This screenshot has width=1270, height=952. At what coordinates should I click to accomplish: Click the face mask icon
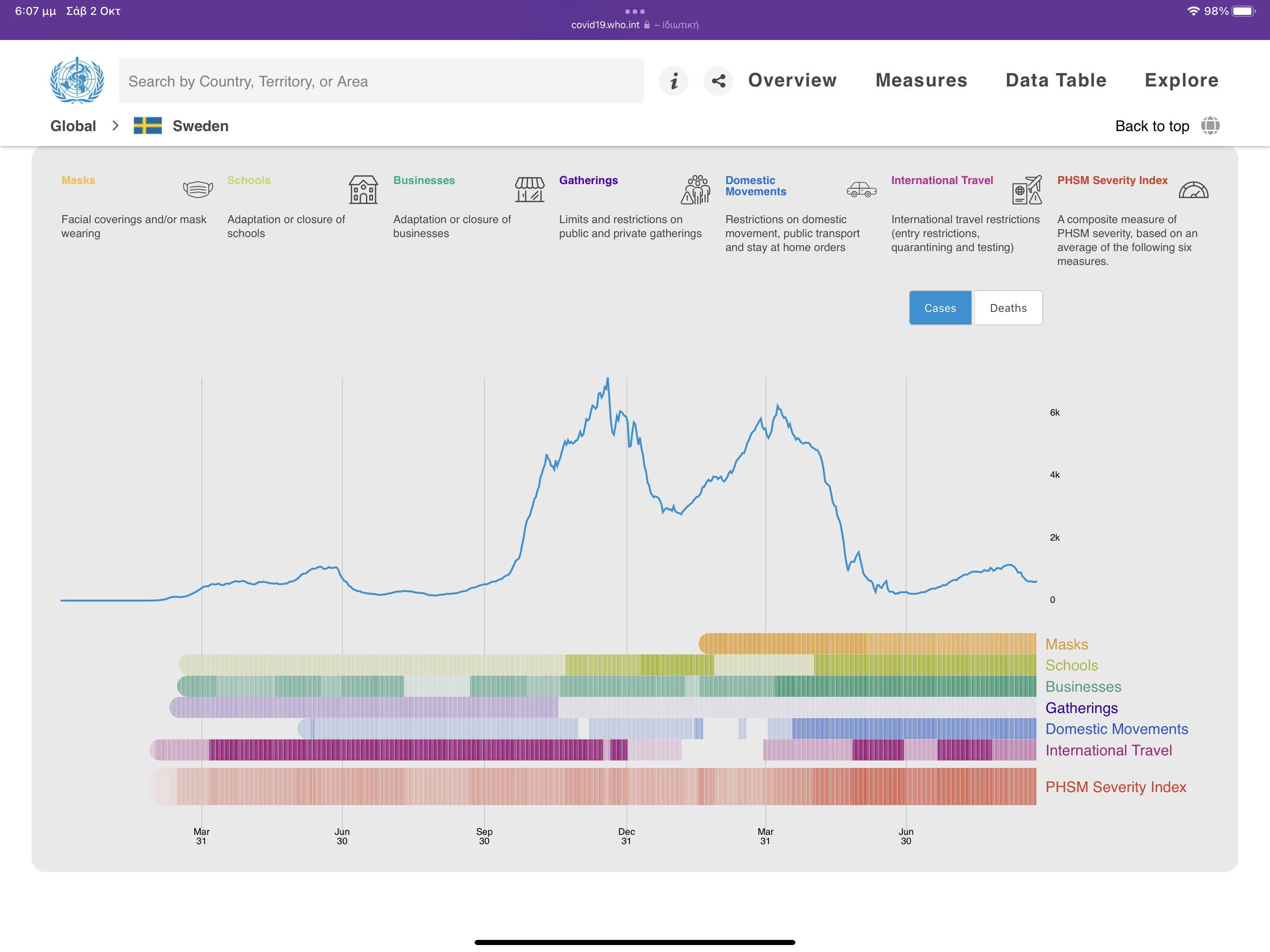(198, 189)
